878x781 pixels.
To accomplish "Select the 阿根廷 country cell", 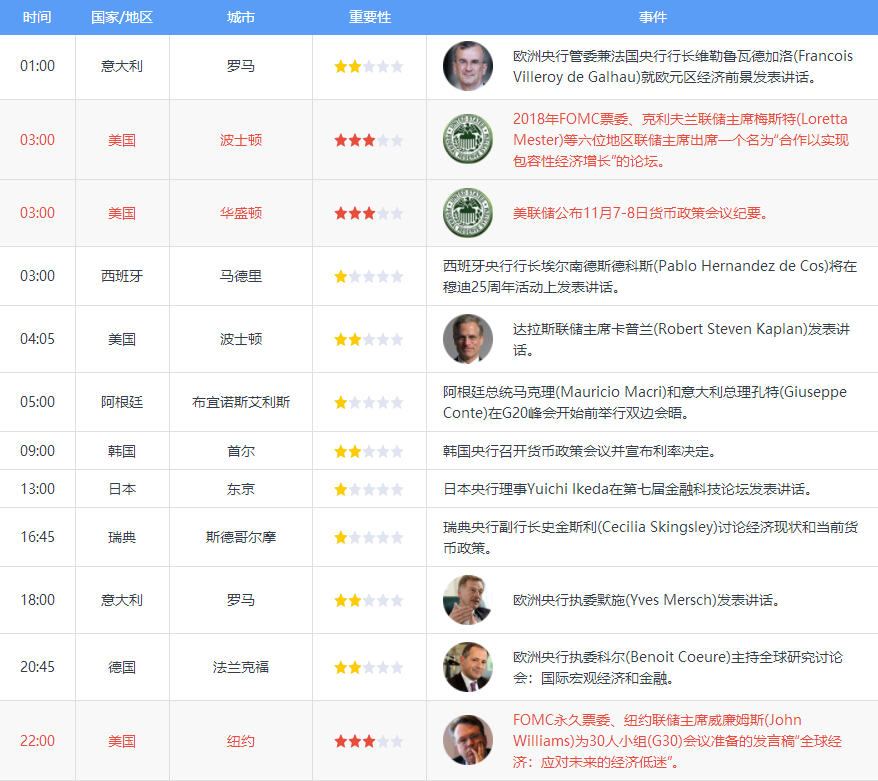I will (x=122, y=402).
